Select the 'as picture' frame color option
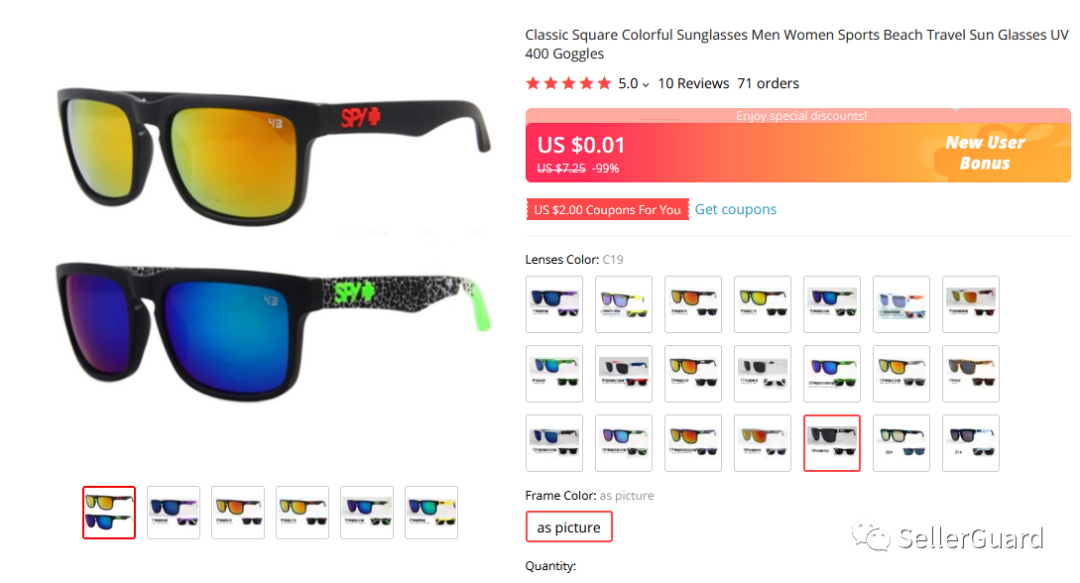 coord(568,527)
